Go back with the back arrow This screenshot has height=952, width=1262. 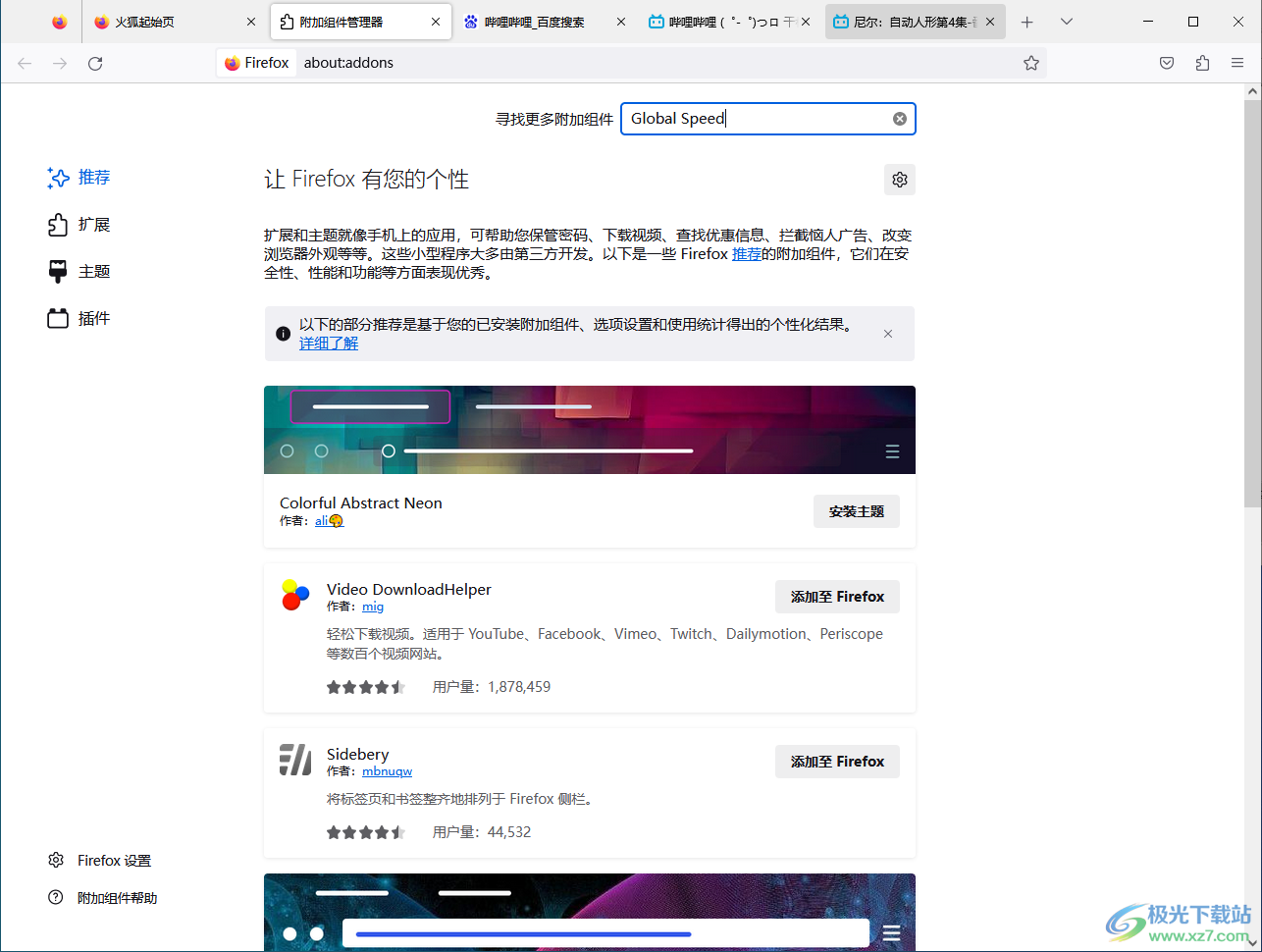pyautogui.click(x=25, y=63)
